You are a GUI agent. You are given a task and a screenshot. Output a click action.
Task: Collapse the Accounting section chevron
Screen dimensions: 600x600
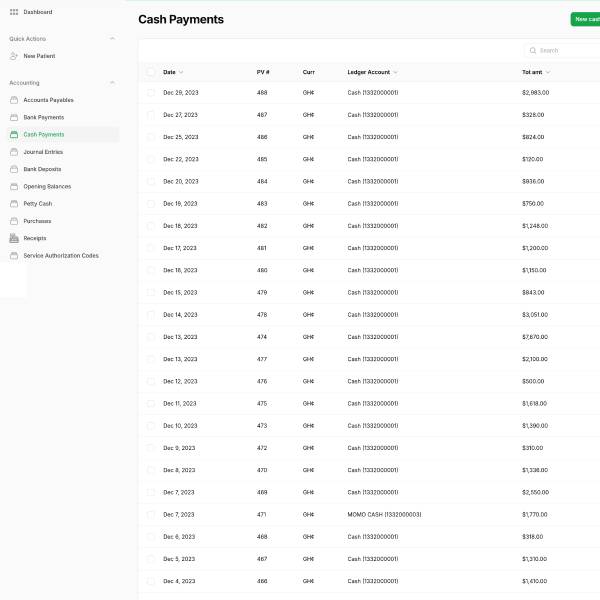point(112,83)
